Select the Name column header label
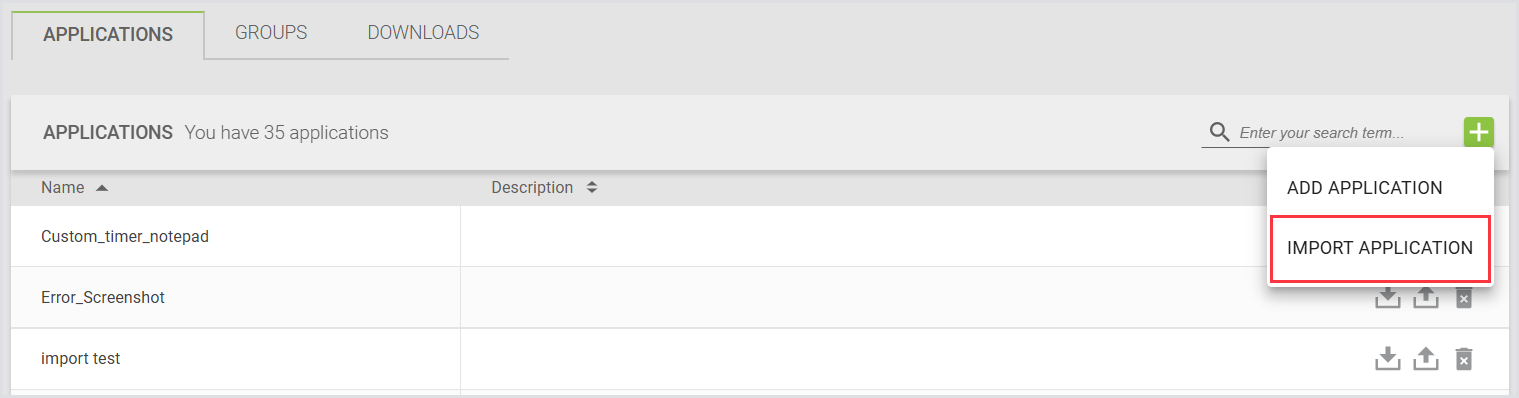The height and width of the screenshot is (398, 1519). [63, 187]
